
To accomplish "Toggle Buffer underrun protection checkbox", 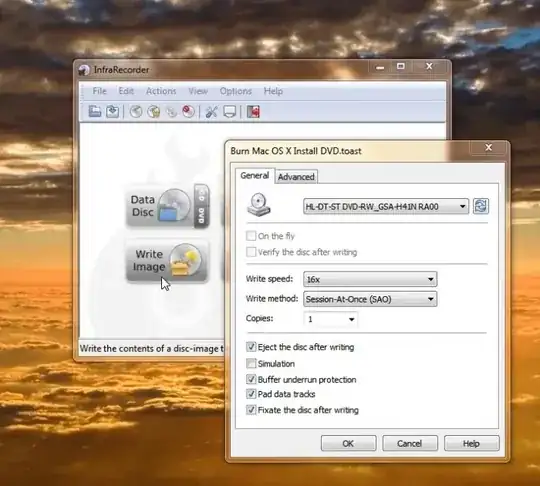I will [251, 379].
